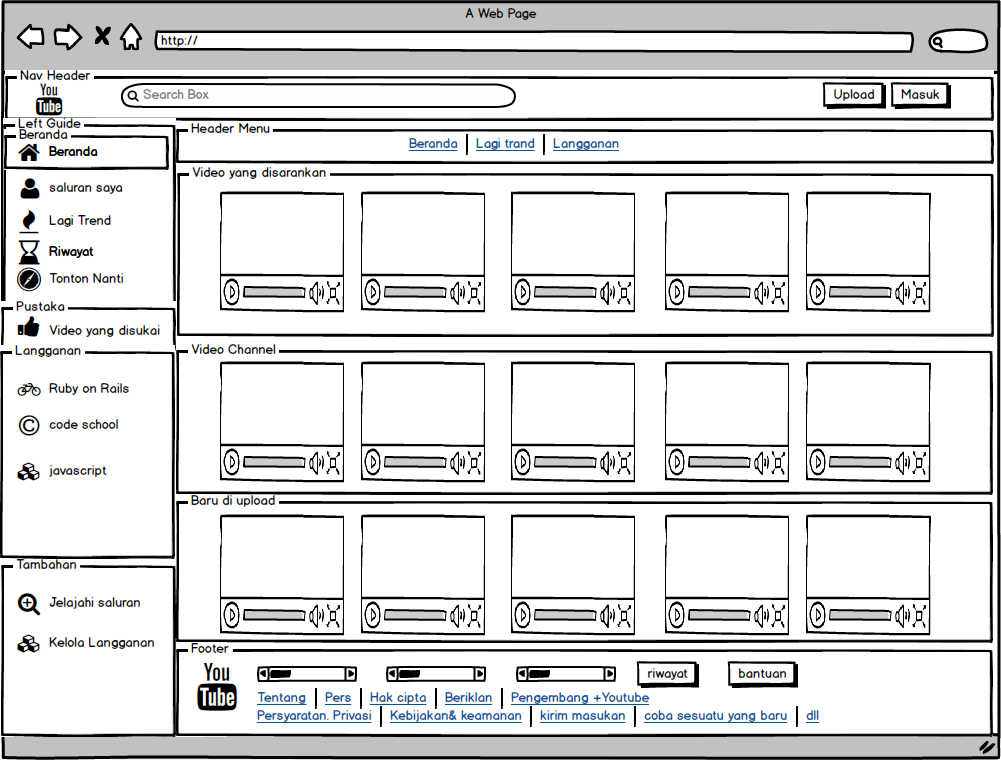Open the Hak cipta footer link
This screenshot has height=760, width=1001.
(398, 697)
